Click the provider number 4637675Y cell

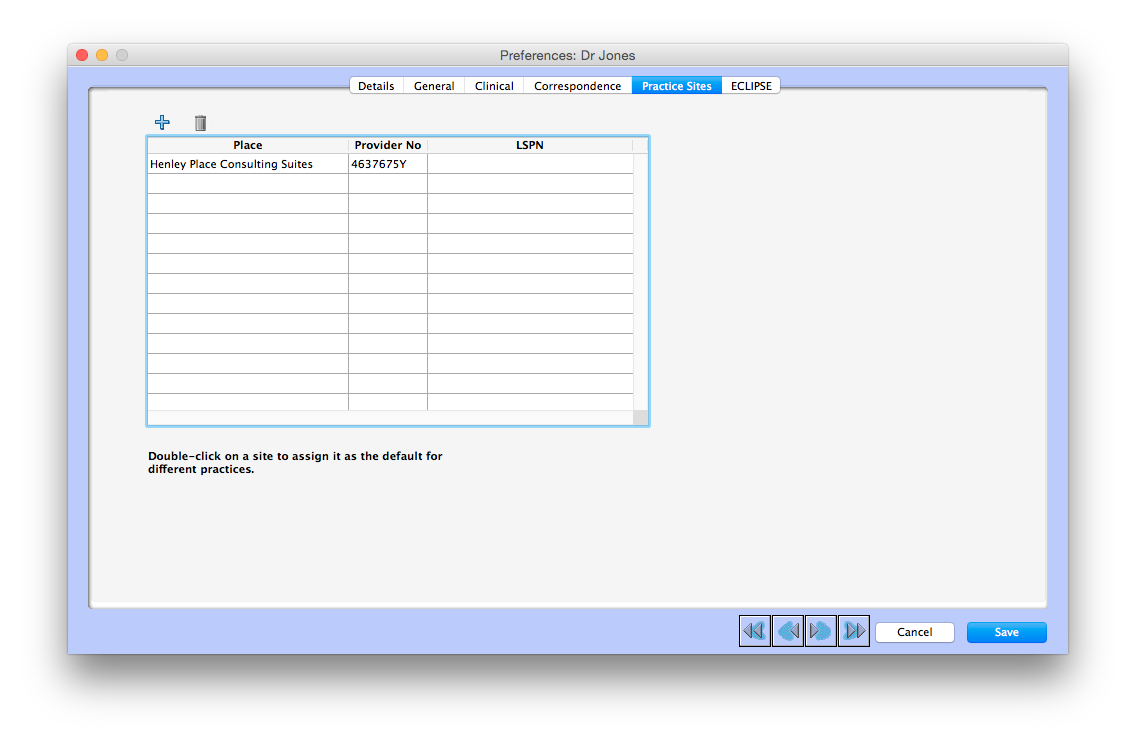[386, 163]
